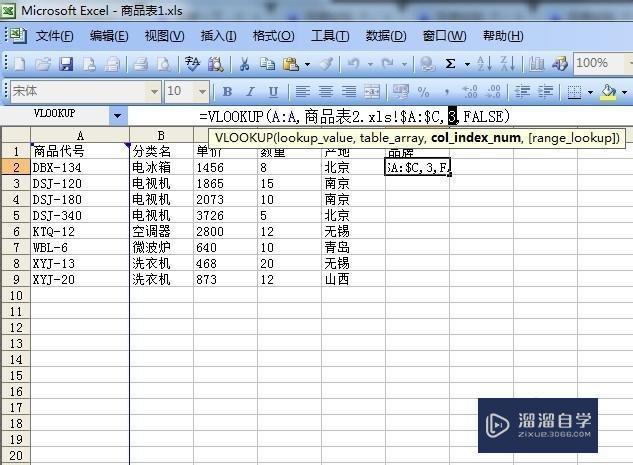Open the Redo history dropdown arrow
This screenshot has width=633, height=465.
pos(405,64)
